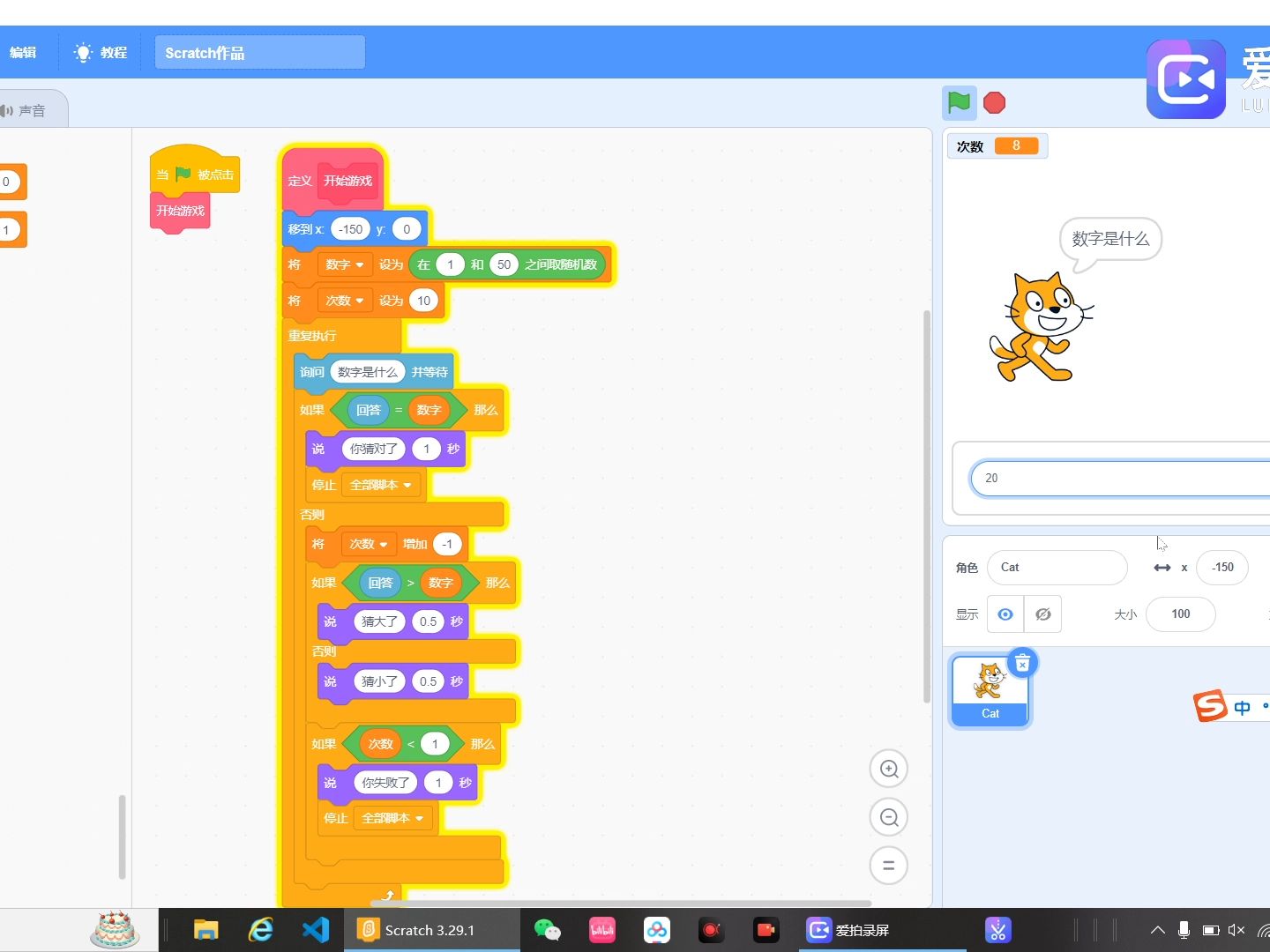Show the sprite using the eye button
The width and height of the screenshot is (1270, 952).
(x=1005, y=614)
